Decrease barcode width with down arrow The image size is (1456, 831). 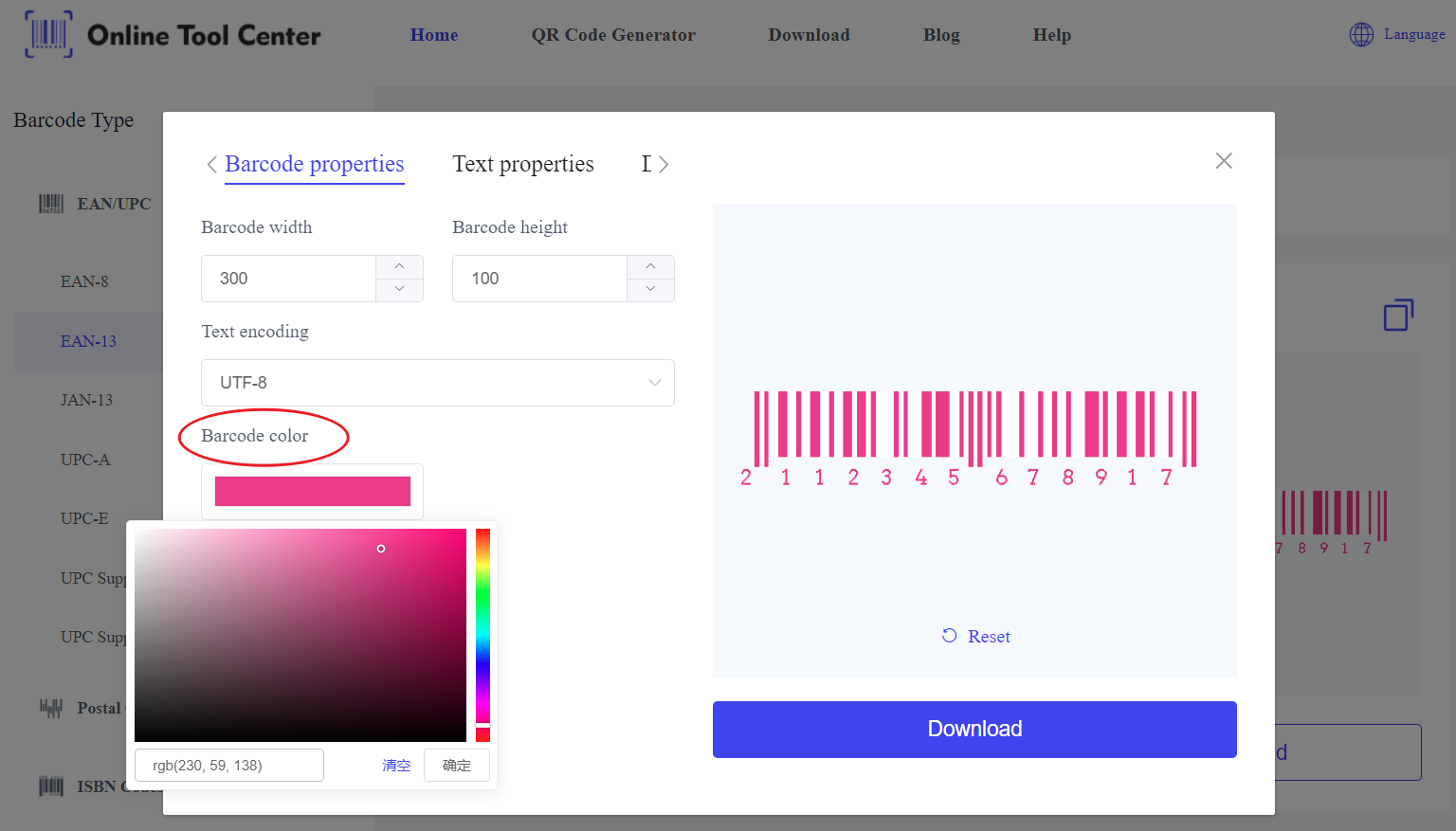pyautogui.click(x=399, y=289)
